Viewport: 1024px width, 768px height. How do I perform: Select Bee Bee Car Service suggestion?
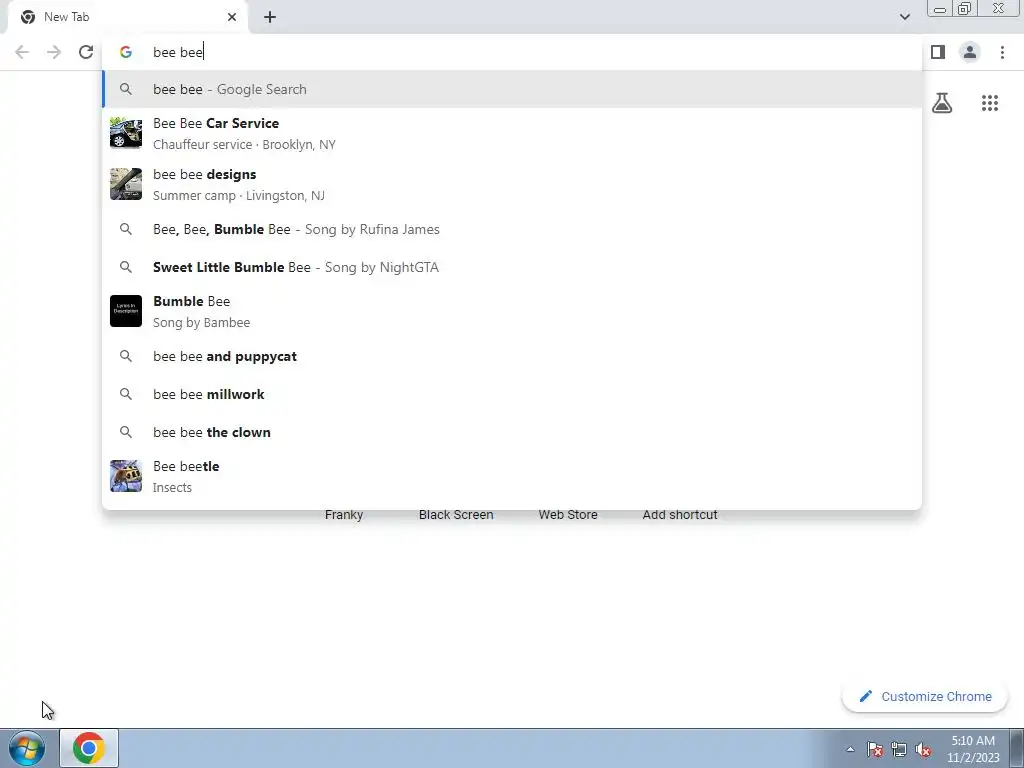tap(512, 133)
